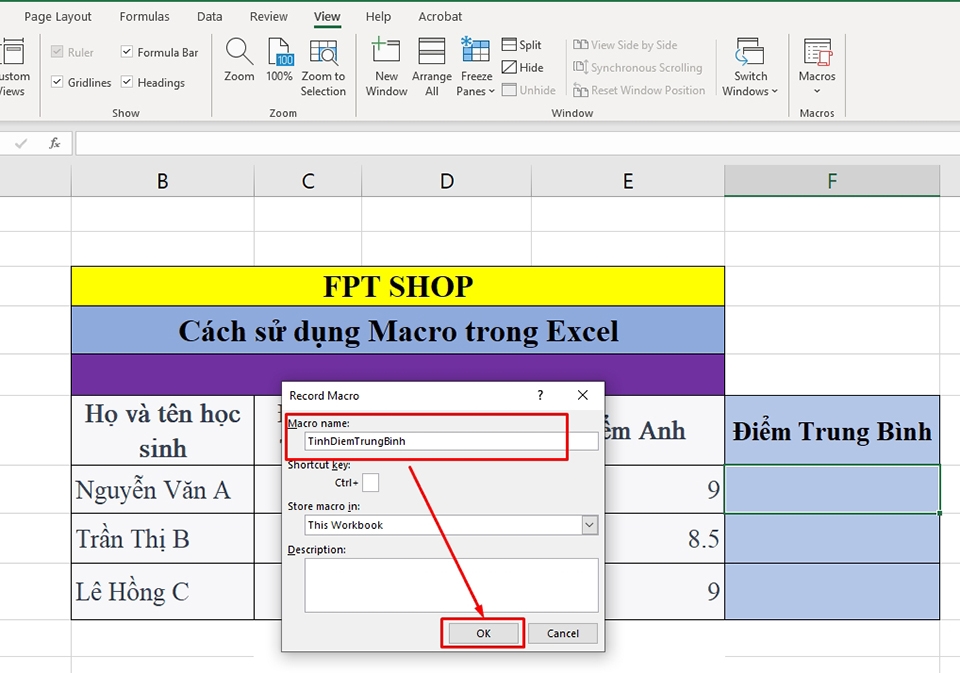Open Custom Views
Viewport: 960px width, 673px height.
[x=12, y=66]
